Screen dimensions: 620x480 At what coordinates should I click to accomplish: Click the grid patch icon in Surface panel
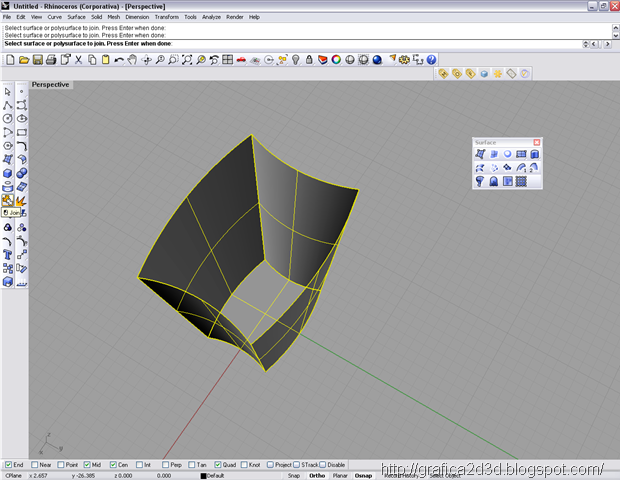(x=521, y=181)
